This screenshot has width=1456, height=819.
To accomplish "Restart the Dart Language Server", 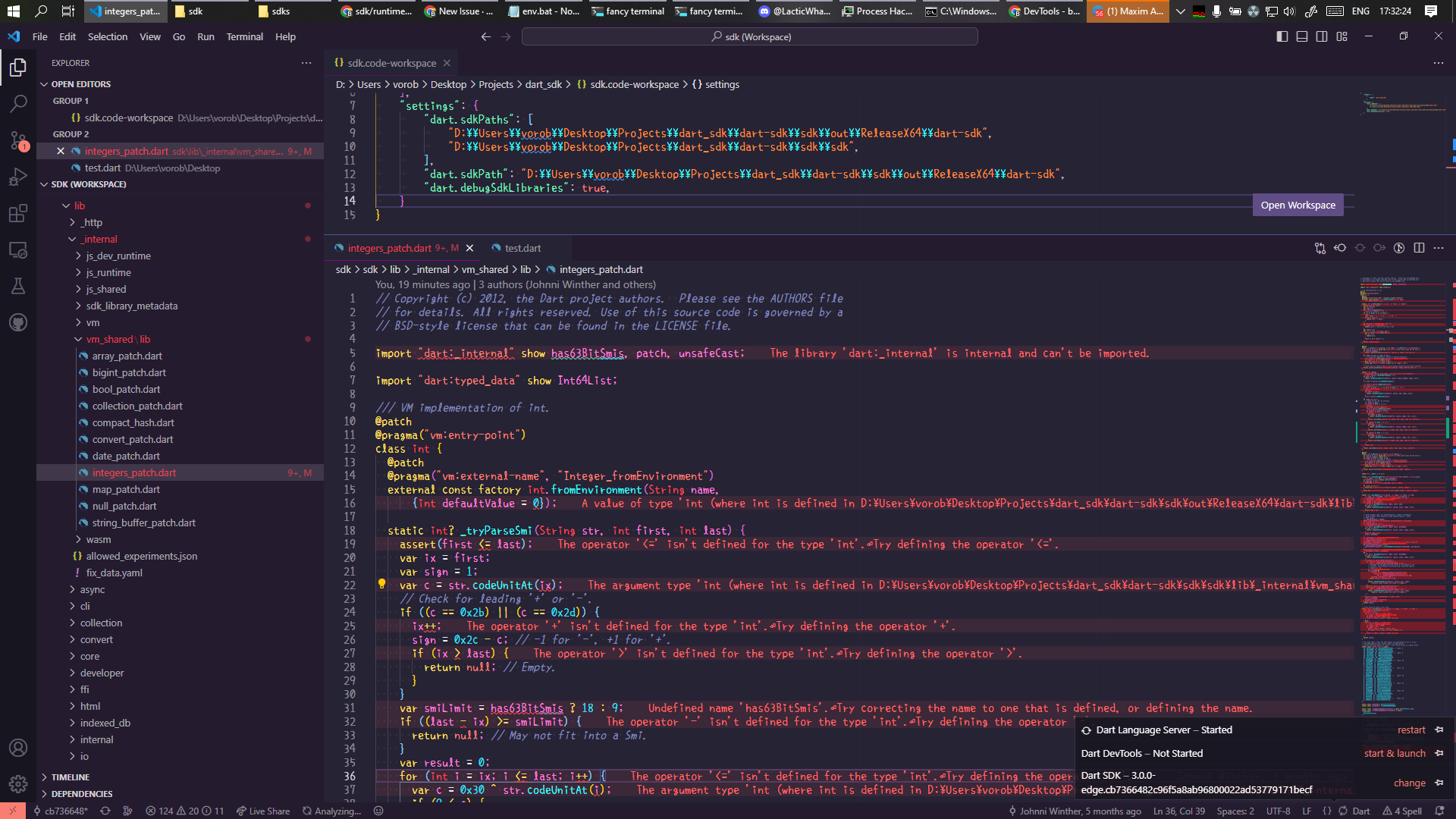I will [x=1410, y=730].
